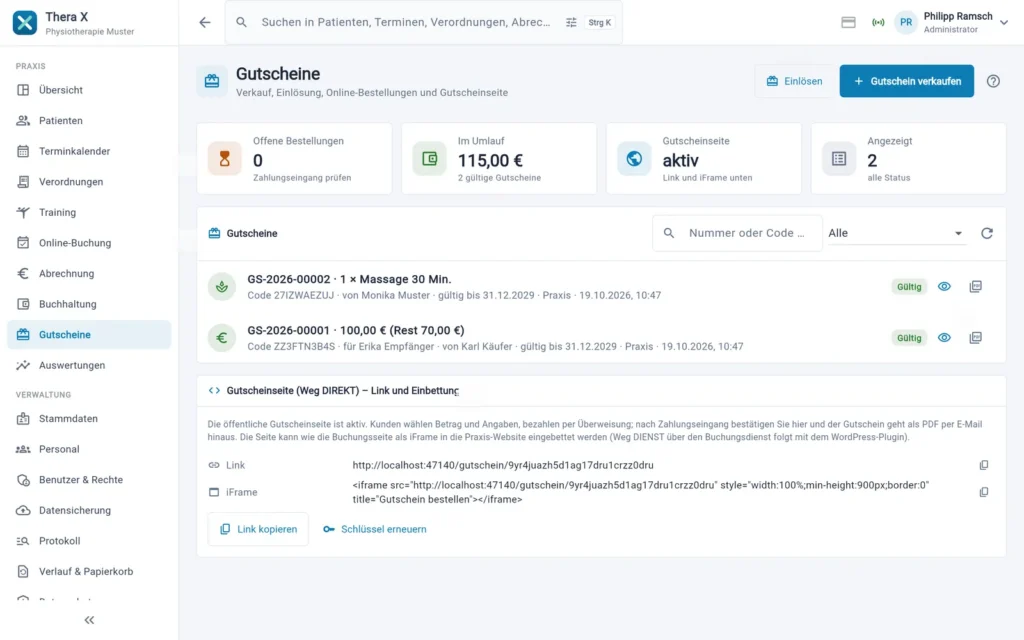Copy the Gutscheinseite link via row icon
1024x640 pixels.
984,465
